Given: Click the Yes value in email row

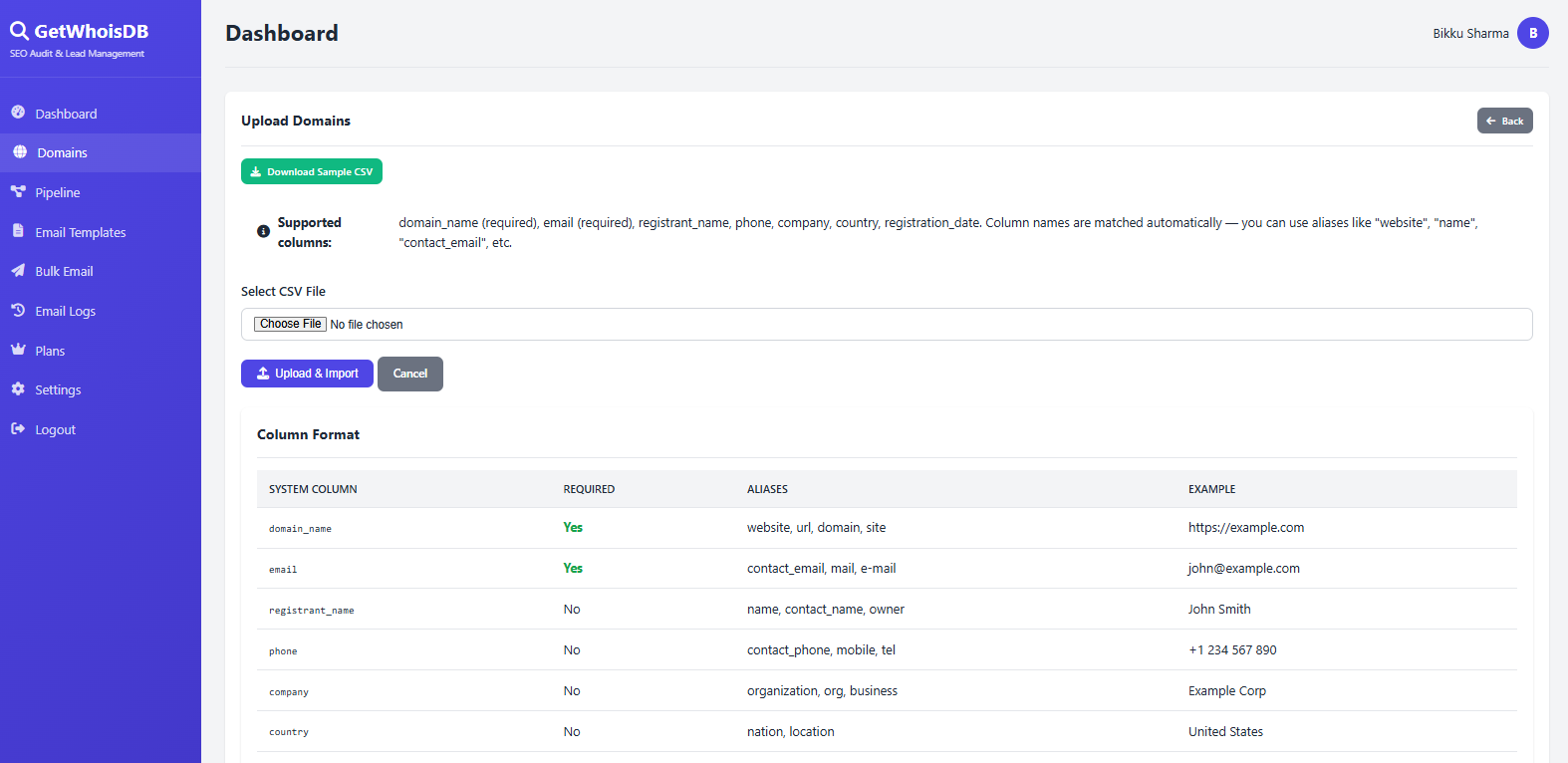Looking at the screenshot, I should [573, 569].
